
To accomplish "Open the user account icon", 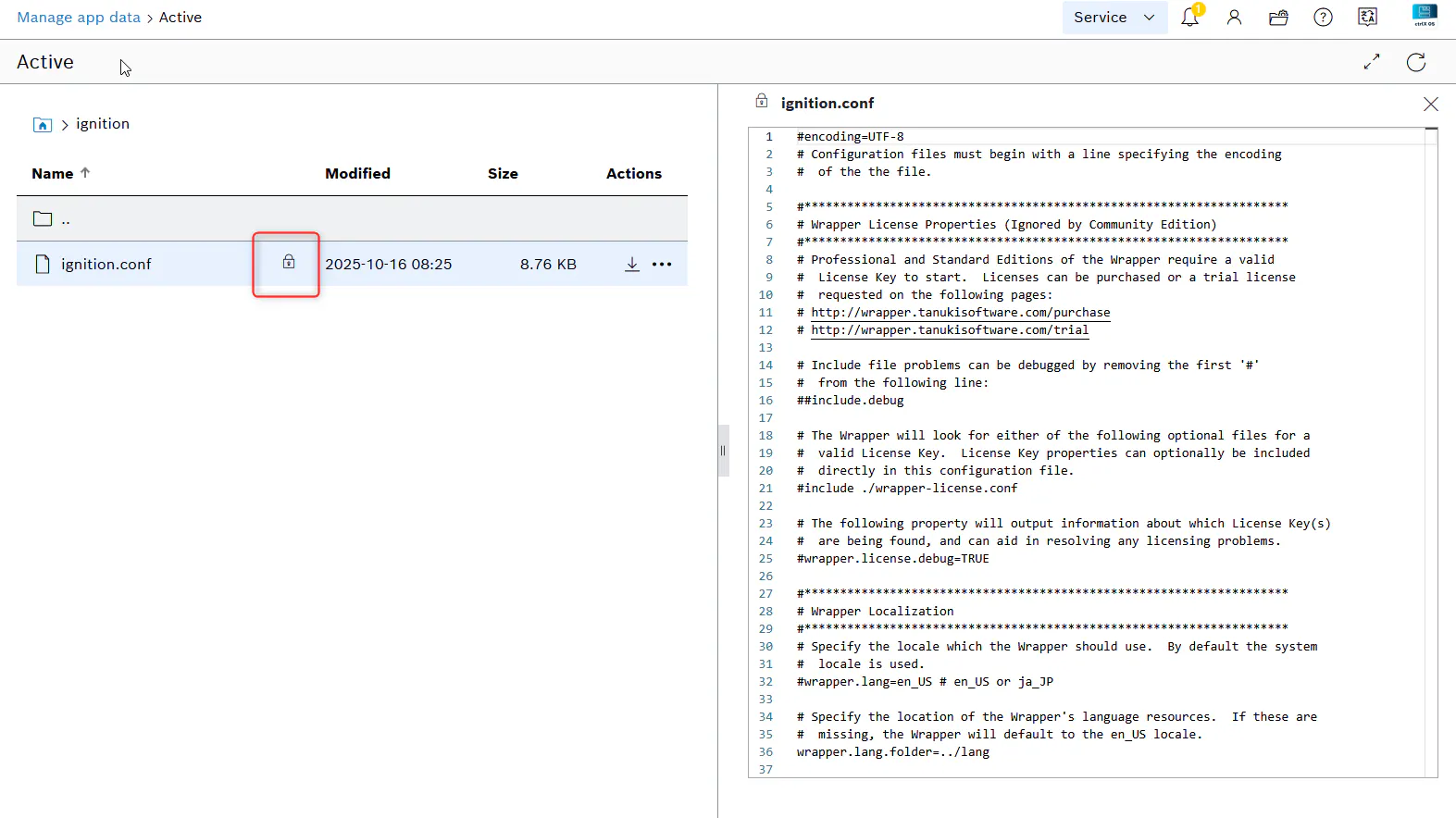I will click(1234, 18).
